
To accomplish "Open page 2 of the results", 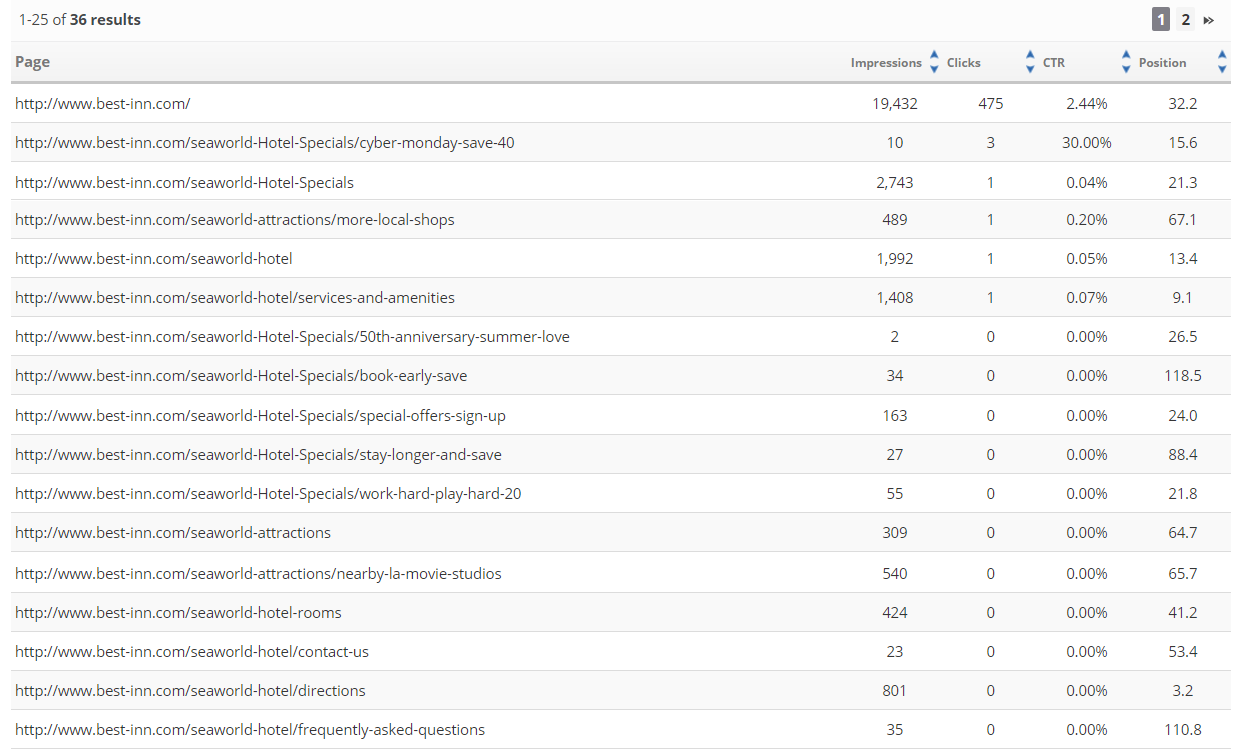I will tap(1185, 20).
